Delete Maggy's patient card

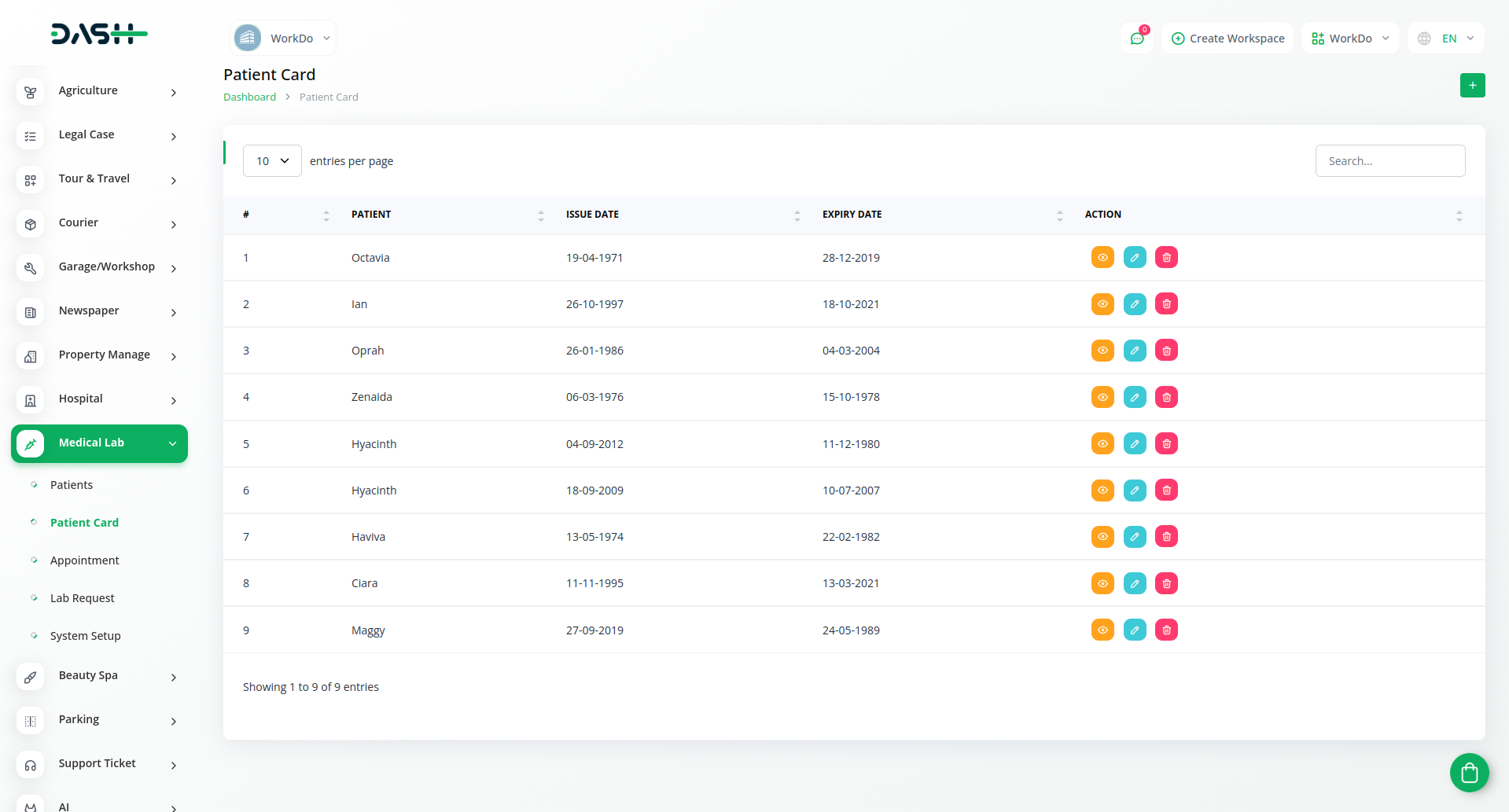[x=1166, y=630]
